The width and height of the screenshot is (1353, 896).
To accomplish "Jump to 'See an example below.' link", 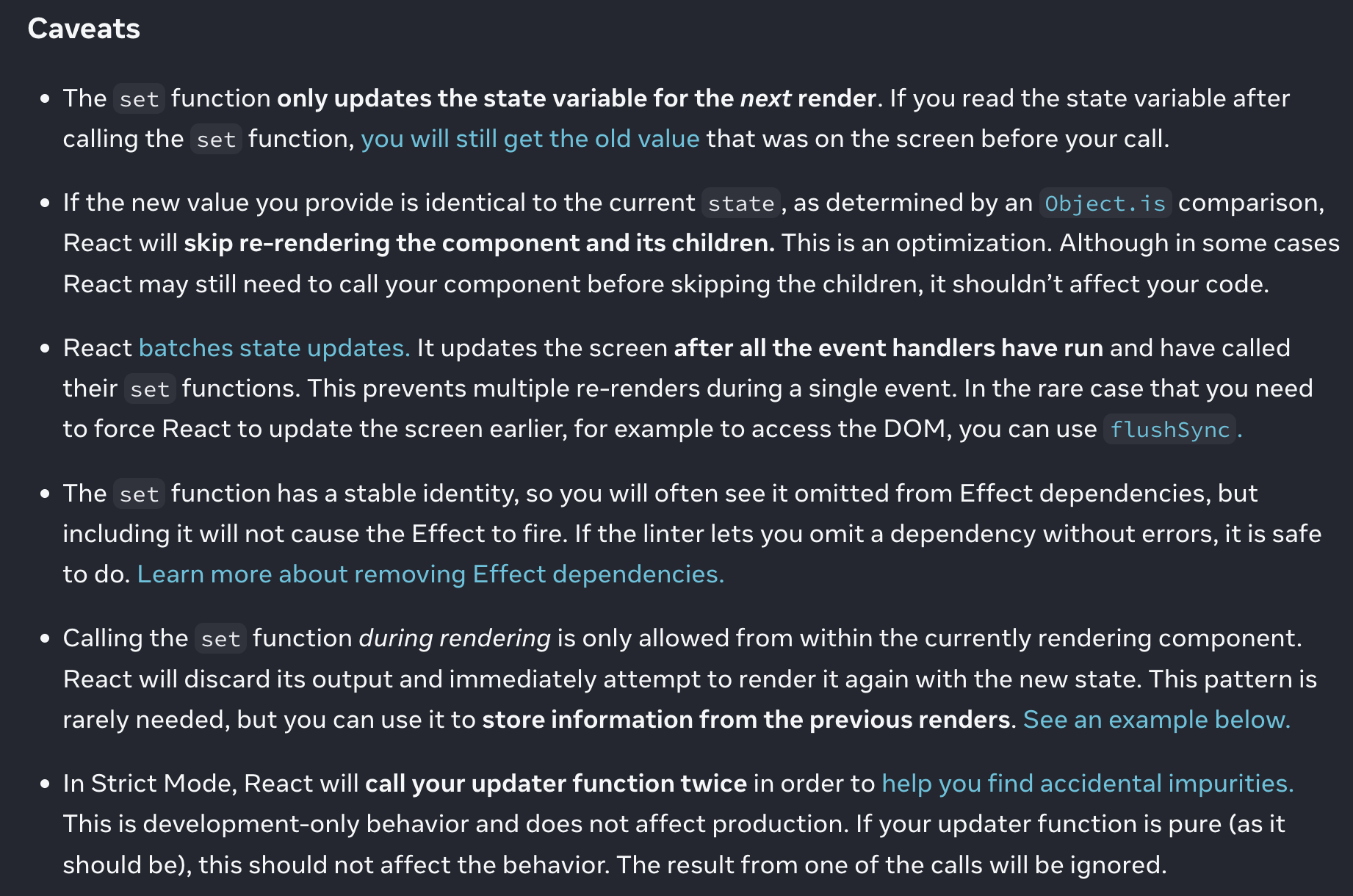I will [x=1156, y=720].
